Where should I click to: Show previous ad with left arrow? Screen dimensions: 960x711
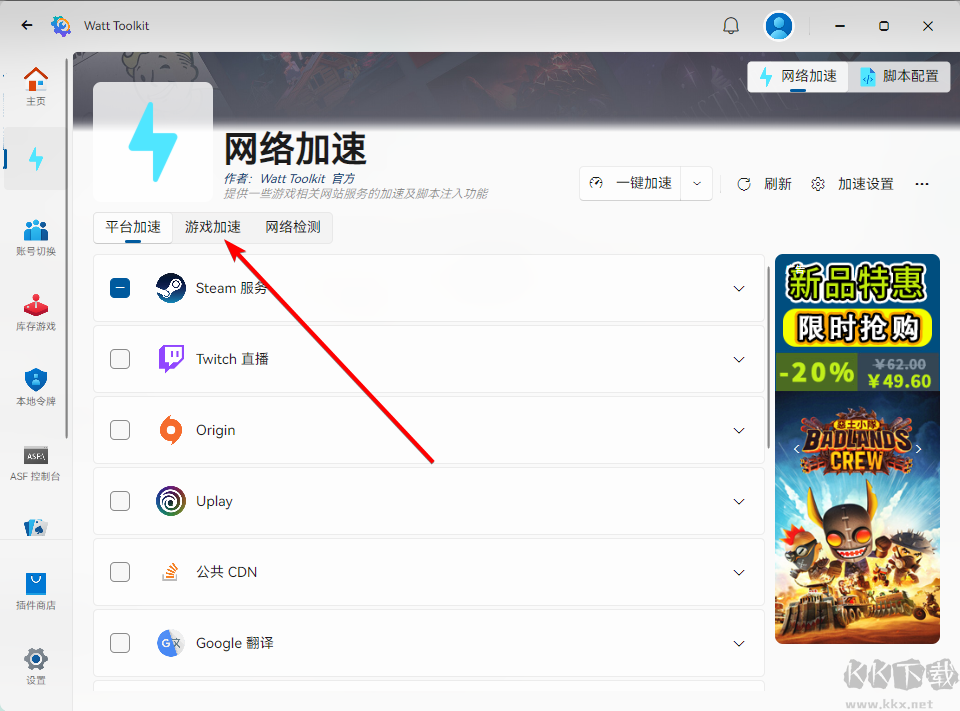796,449
